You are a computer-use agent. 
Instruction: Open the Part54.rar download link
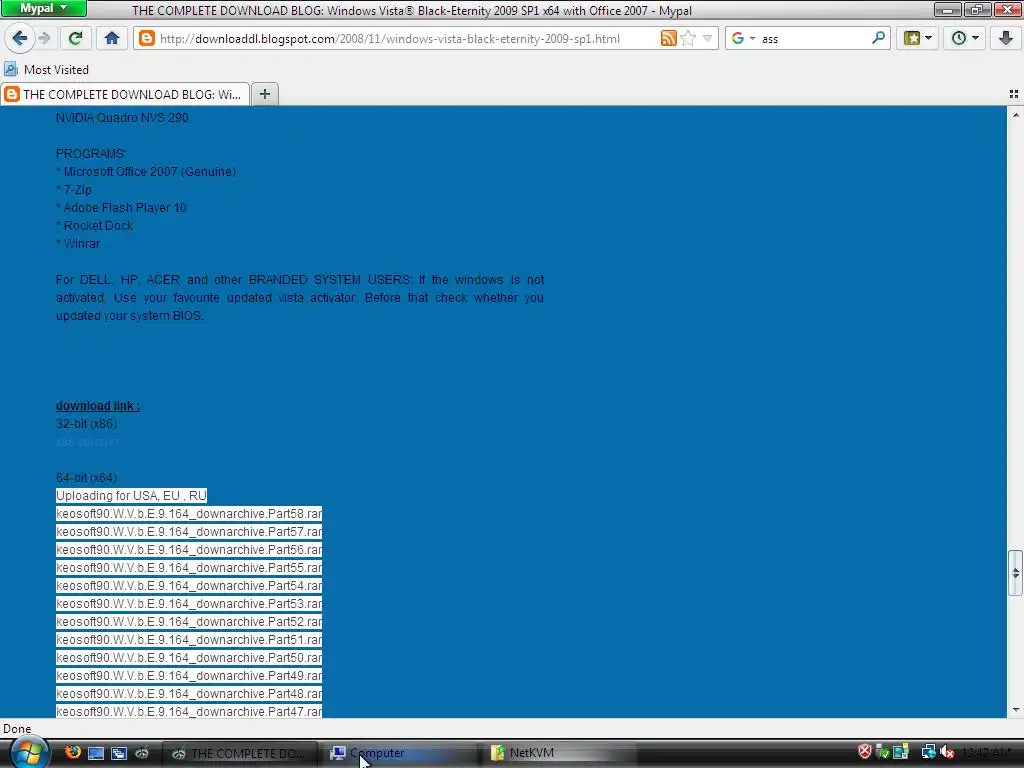pos(189,586)
